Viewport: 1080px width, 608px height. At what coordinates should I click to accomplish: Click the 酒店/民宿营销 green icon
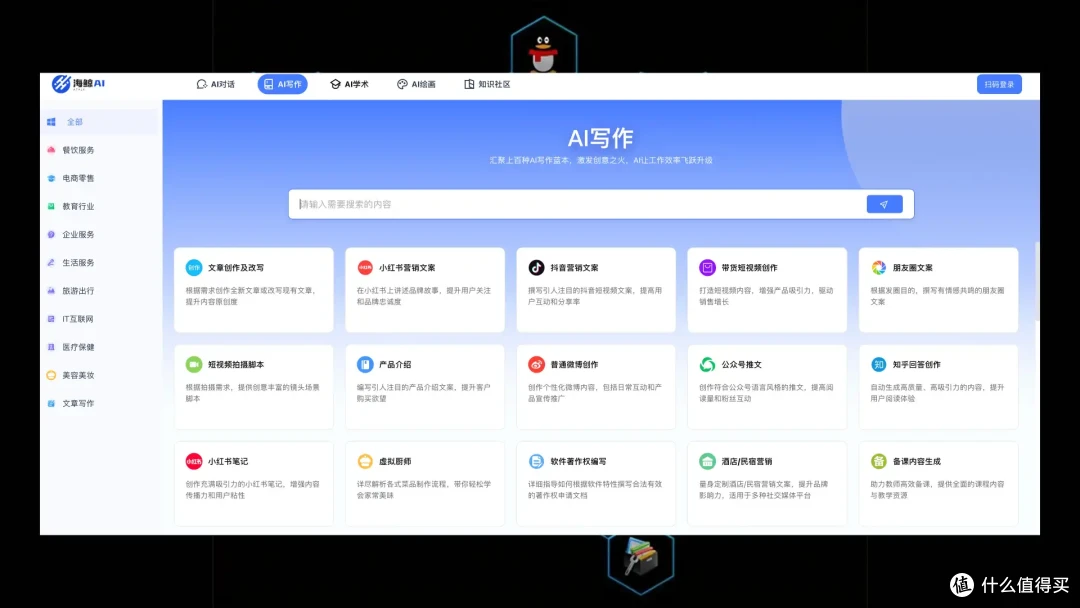click(707, 461)
